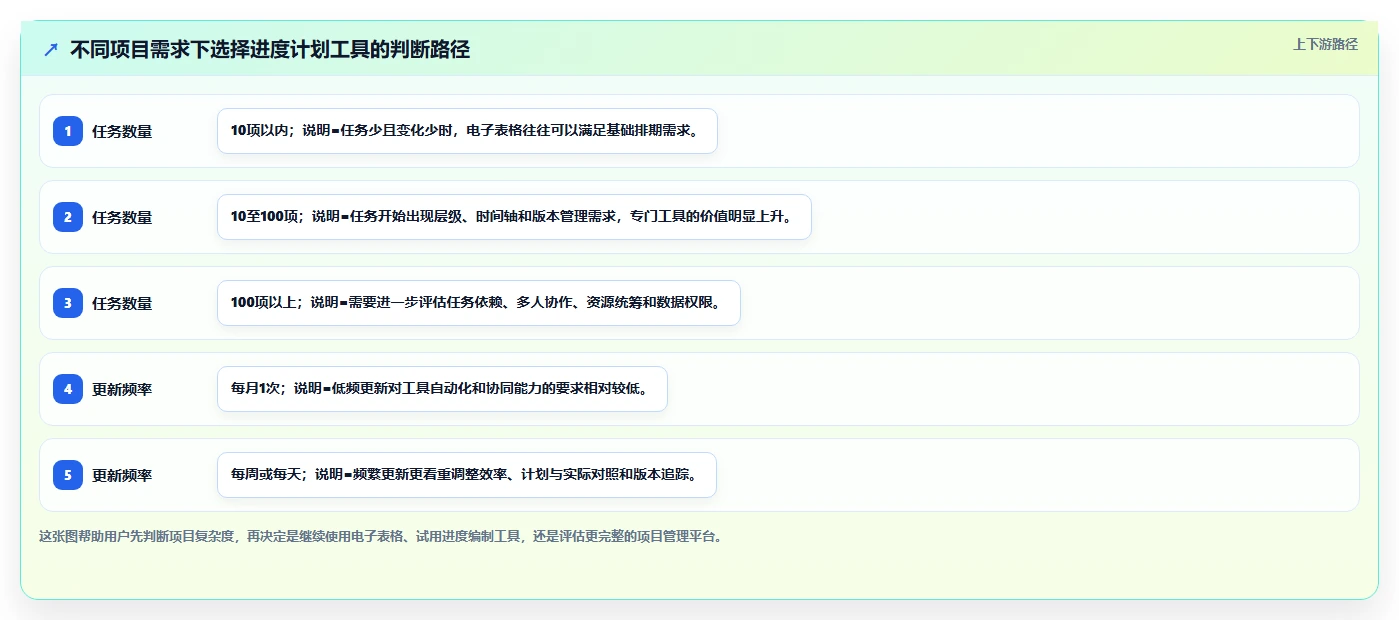Screen dimensions: 1399x620
Task: Select step number badge 5
Action: pos(68,475)
